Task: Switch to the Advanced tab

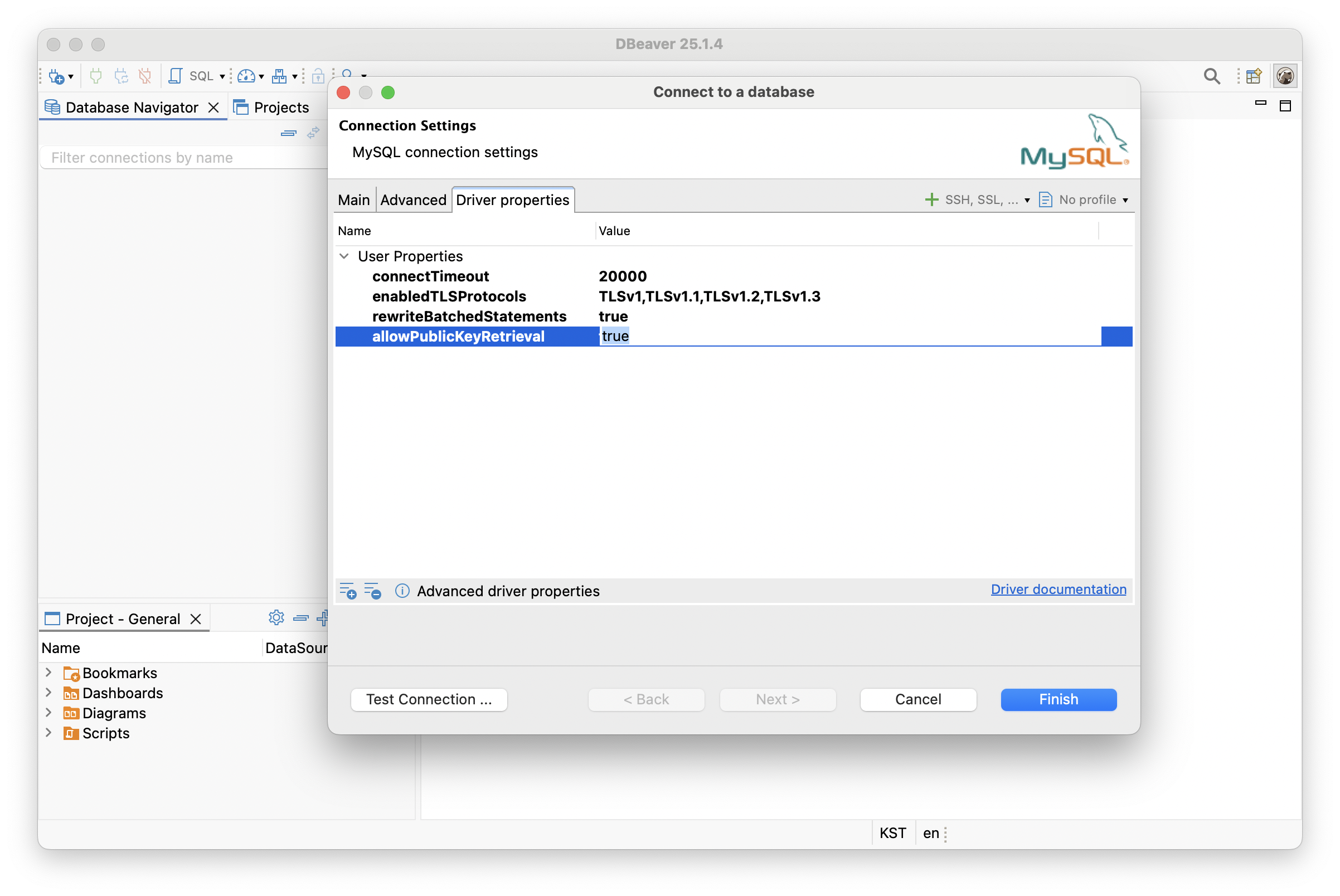Action: pos(414,200)
